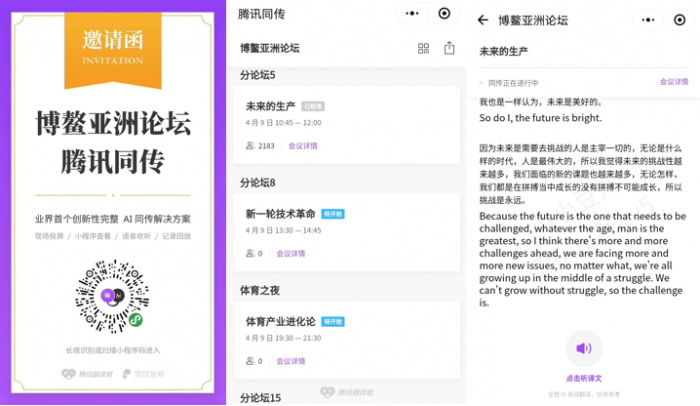Click the 4月9日 13:30 — 14:45 time text

[x=283, y=230]
